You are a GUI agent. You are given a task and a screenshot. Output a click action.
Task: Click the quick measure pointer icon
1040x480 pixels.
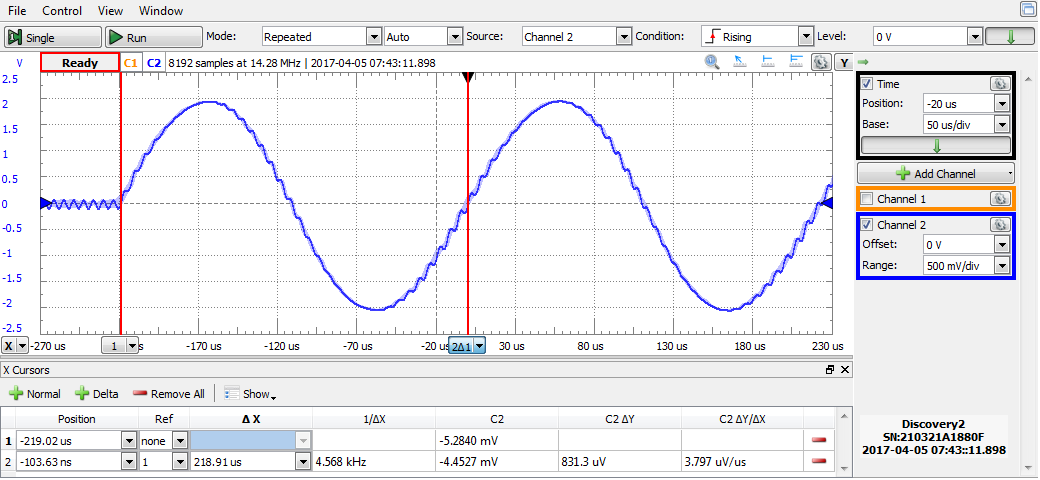coord(740,62)
